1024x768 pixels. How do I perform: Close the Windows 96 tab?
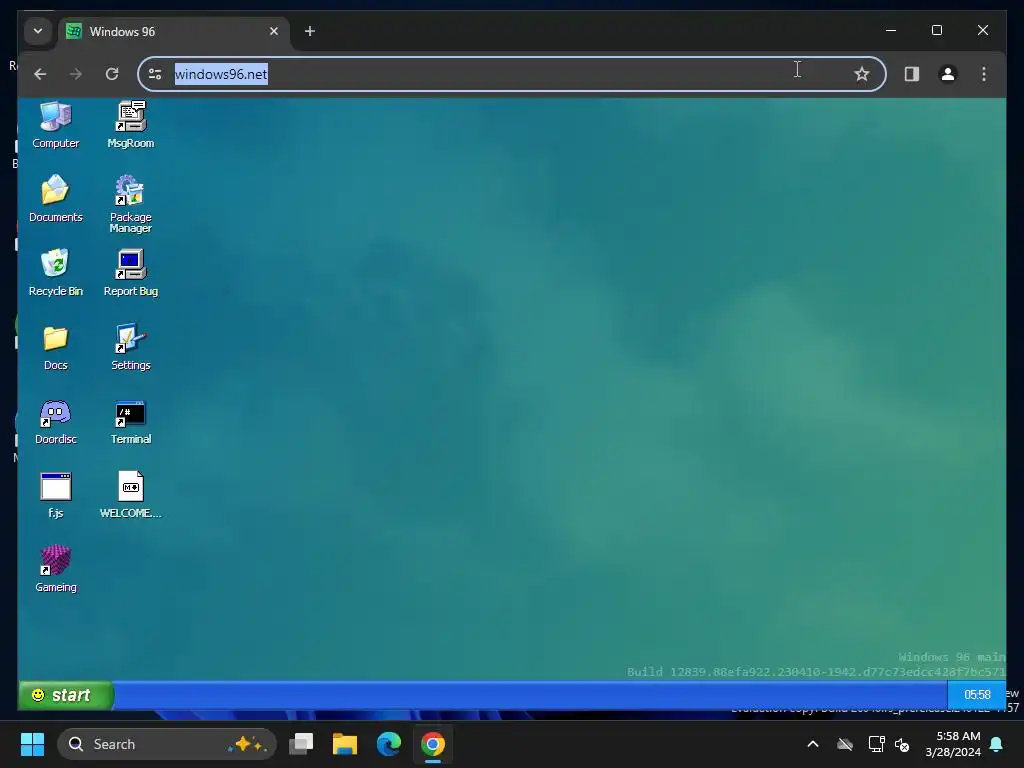click(x=274, y=31)
